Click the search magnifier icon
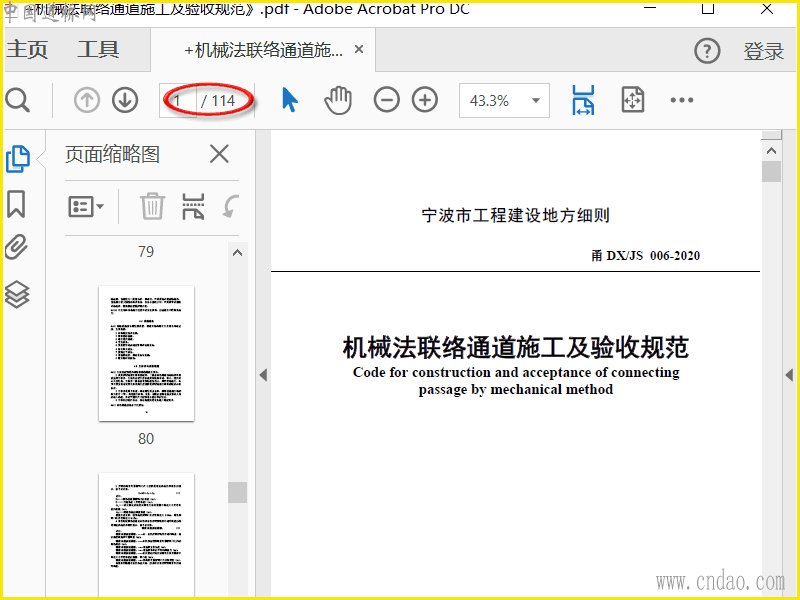 click(x=18, y=100)
